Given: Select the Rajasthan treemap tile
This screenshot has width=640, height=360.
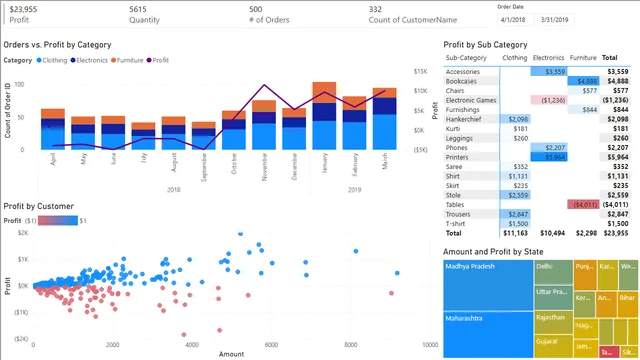Looking at the screenshot, I should [x=553, y=322].
